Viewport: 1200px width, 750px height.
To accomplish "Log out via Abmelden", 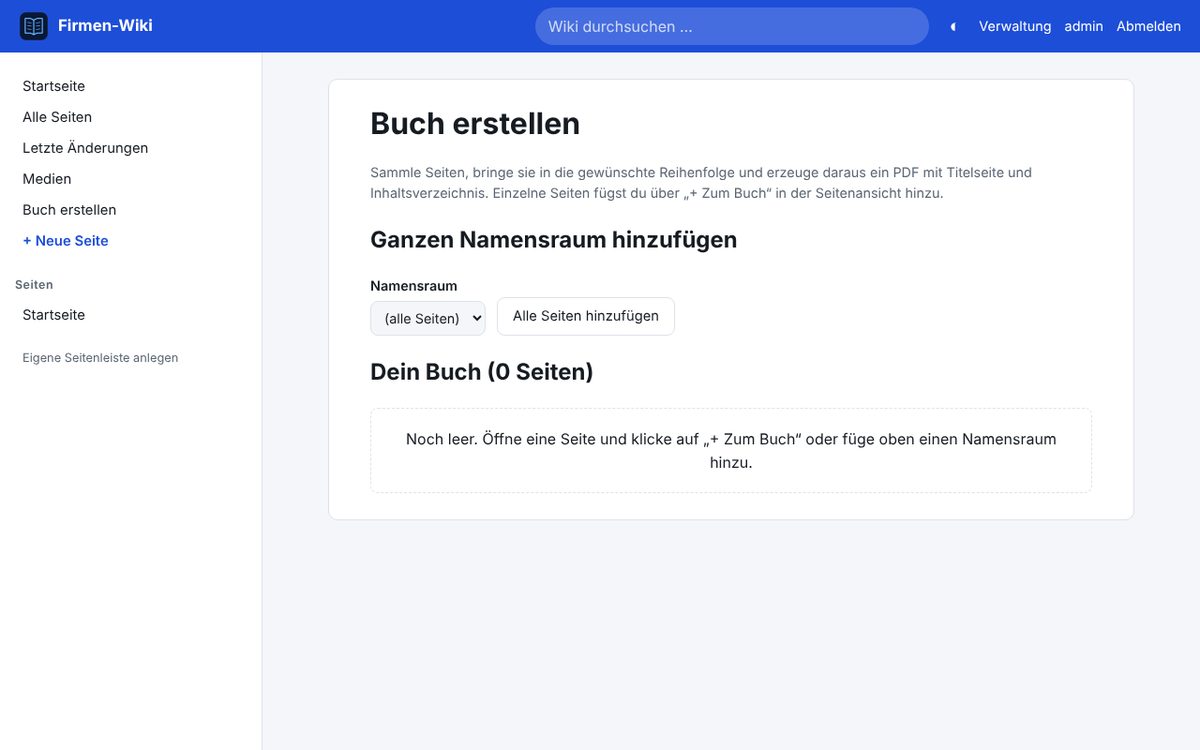I will click(1149, 27).
